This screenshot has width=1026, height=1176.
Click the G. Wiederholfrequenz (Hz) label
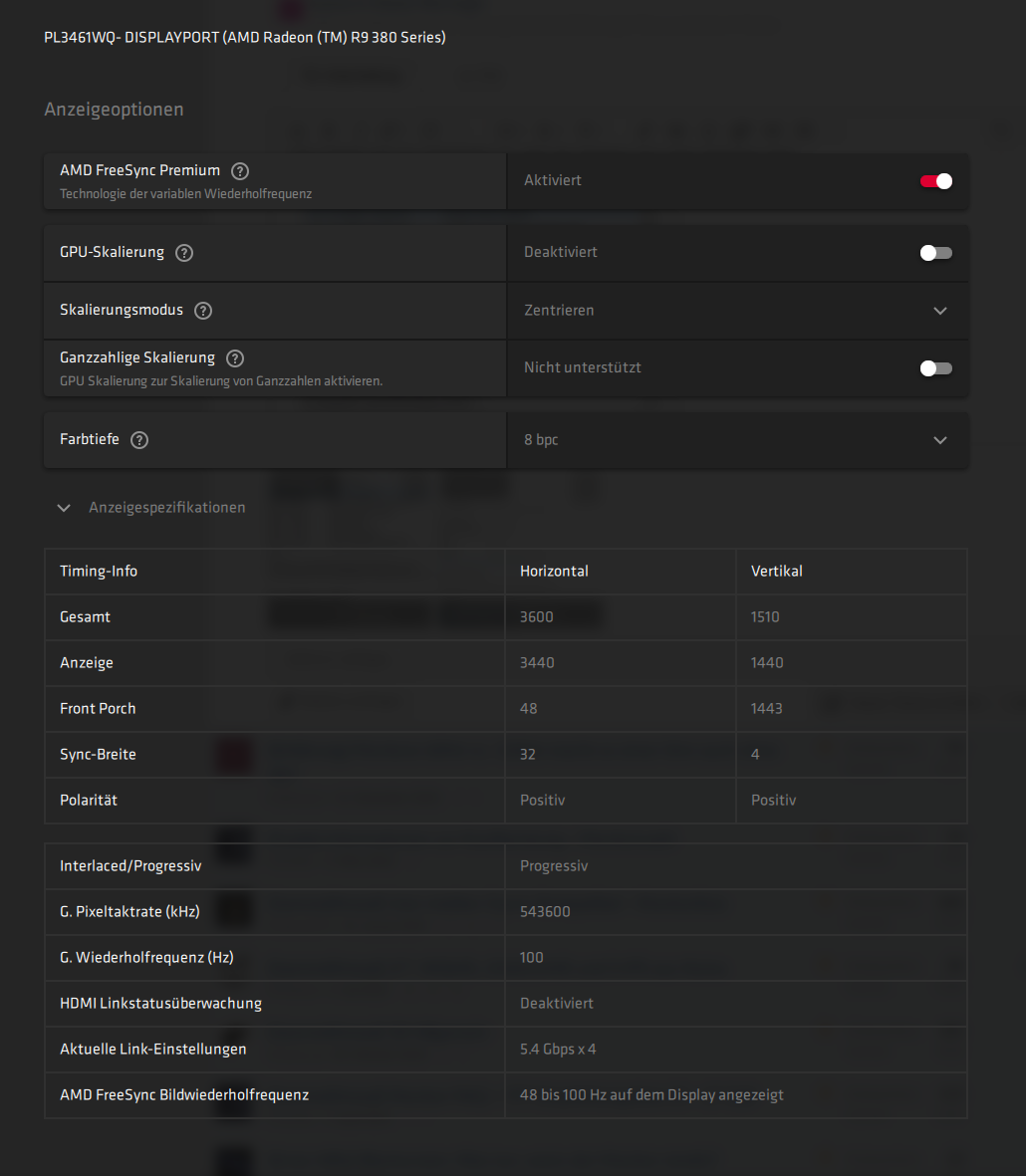click(x=147, y=958)
